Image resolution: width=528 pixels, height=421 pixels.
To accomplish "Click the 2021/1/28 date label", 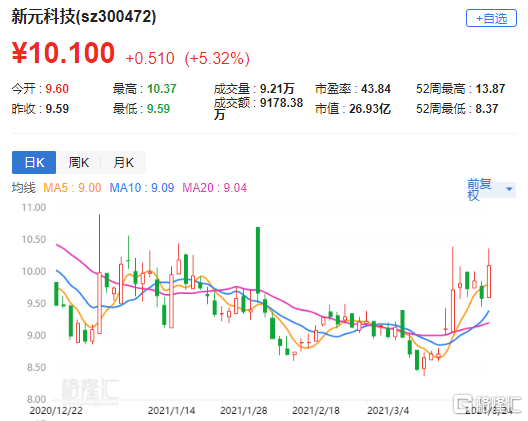I will [243, 411].
